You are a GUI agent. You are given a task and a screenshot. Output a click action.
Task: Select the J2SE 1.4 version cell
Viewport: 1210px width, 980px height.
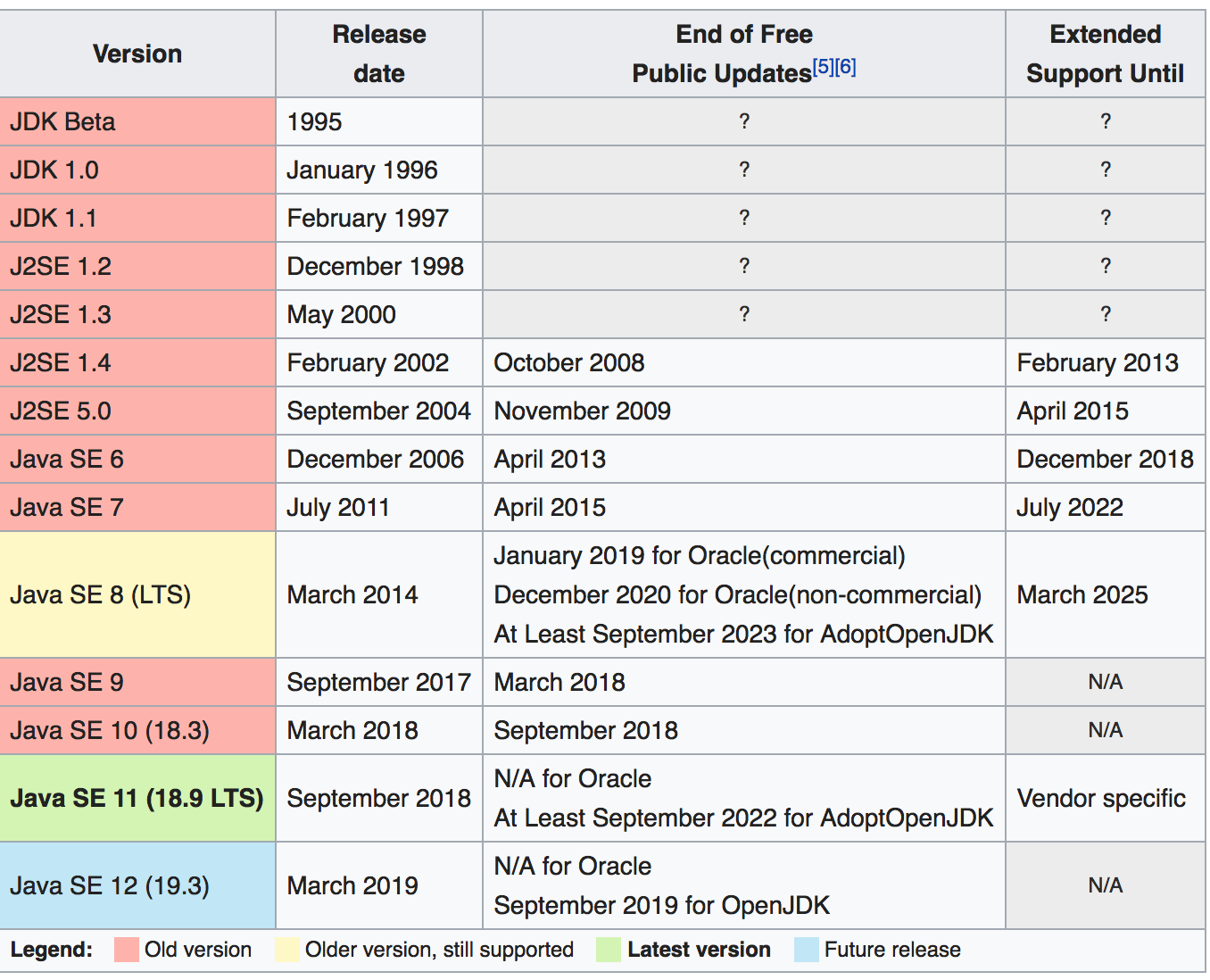[x=137, y=362]
